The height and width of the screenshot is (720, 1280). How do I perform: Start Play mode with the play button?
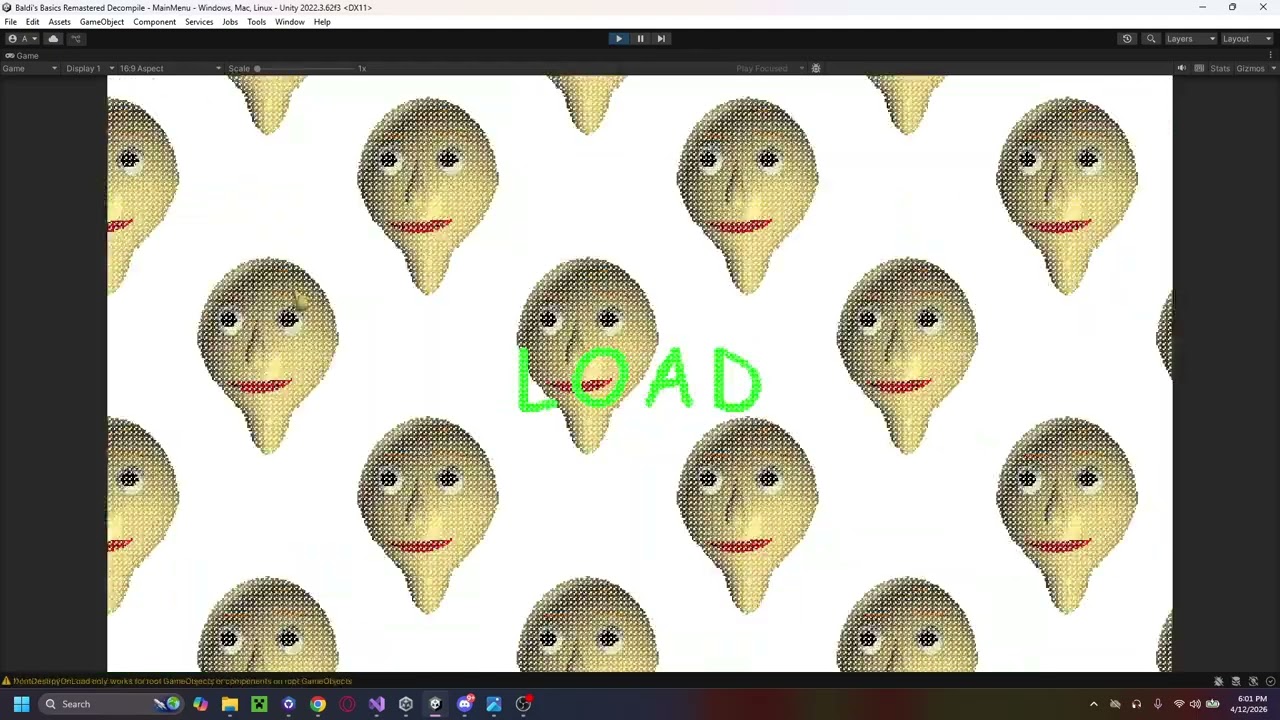pyautogui.click(x=618, y=39)
